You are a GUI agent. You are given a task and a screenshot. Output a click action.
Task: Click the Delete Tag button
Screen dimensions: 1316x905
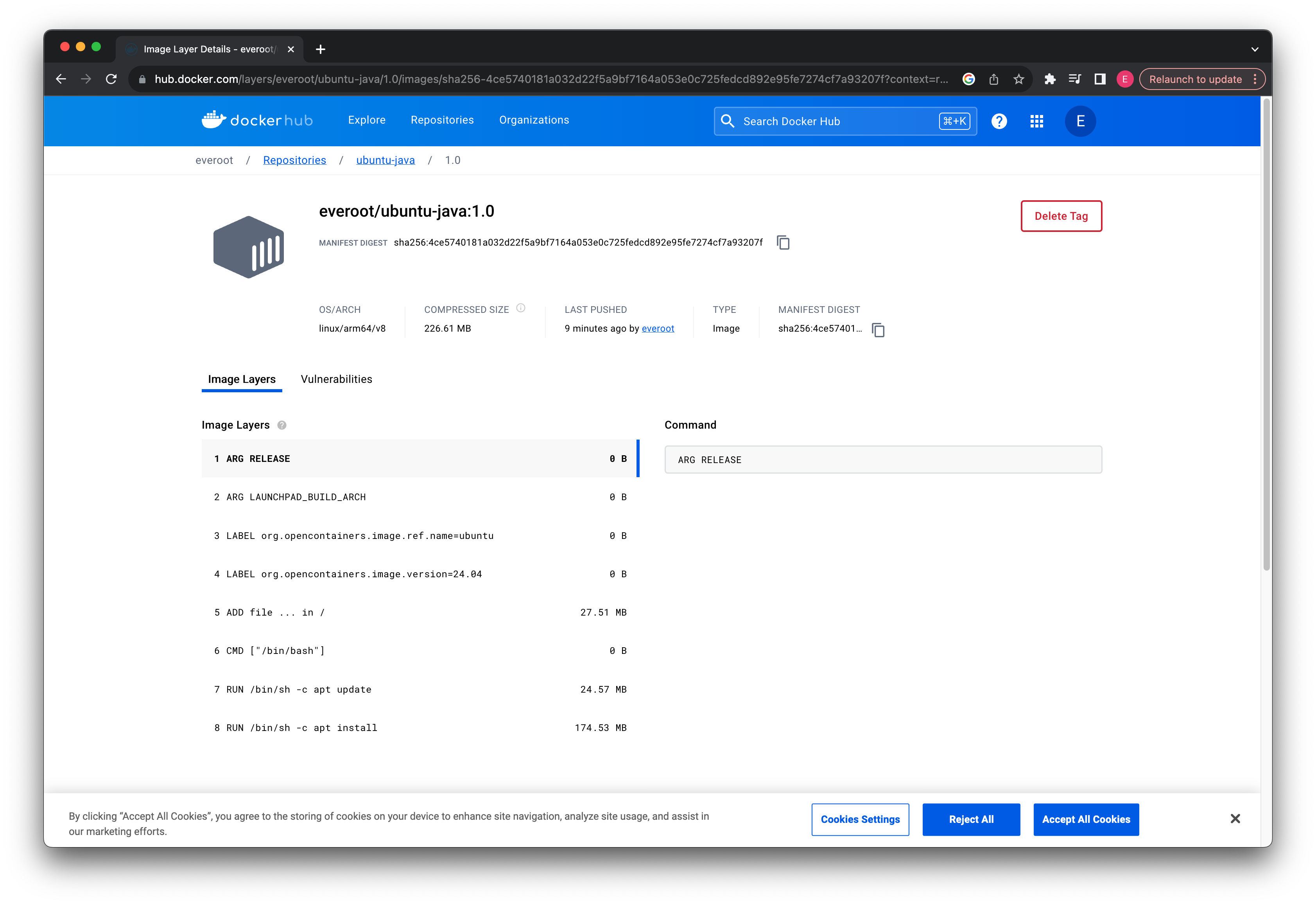click(1061, 216)
